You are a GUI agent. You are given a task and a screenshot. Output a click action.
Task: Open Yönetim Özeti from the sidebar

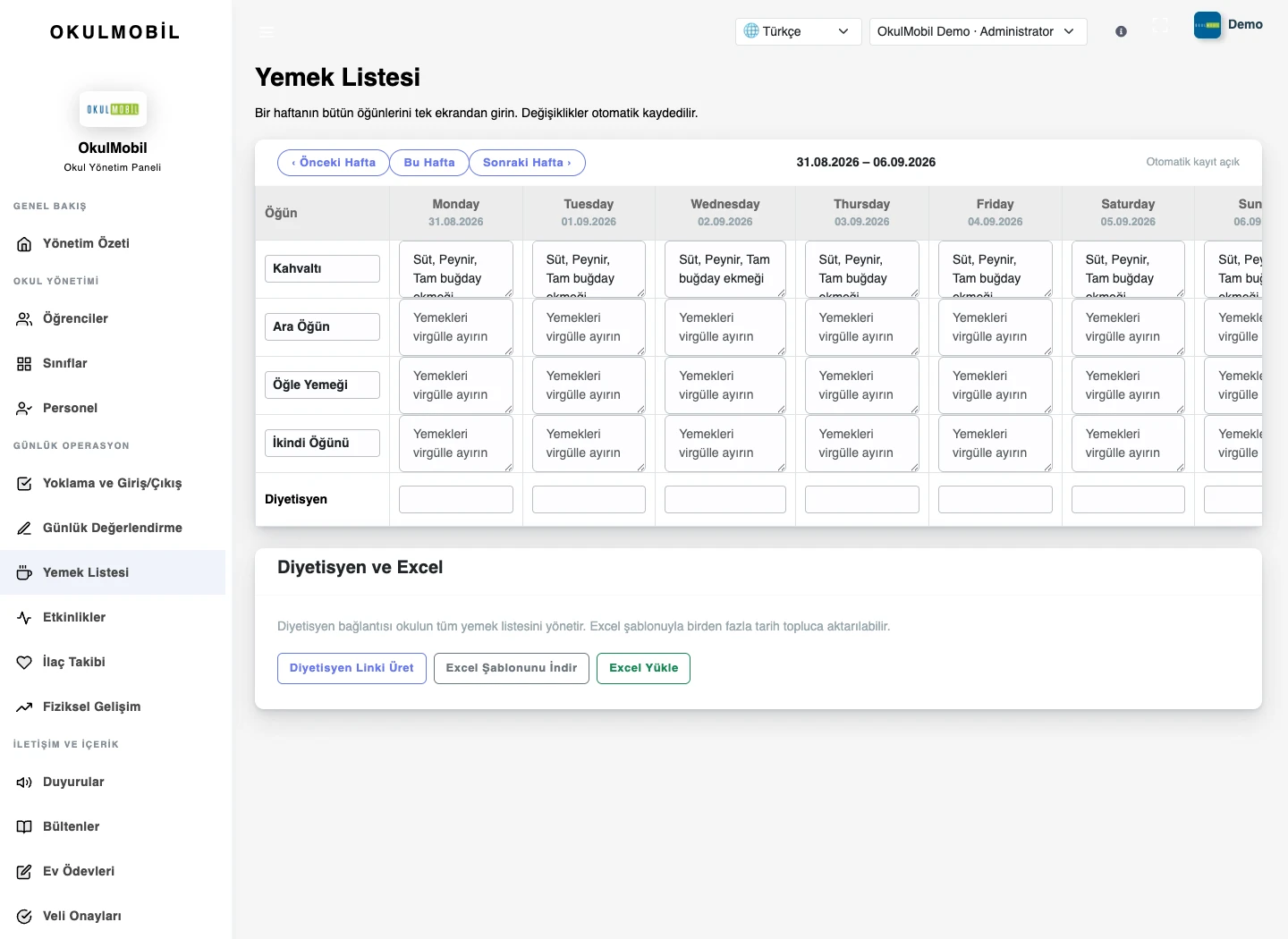click(x=113, y=243)
